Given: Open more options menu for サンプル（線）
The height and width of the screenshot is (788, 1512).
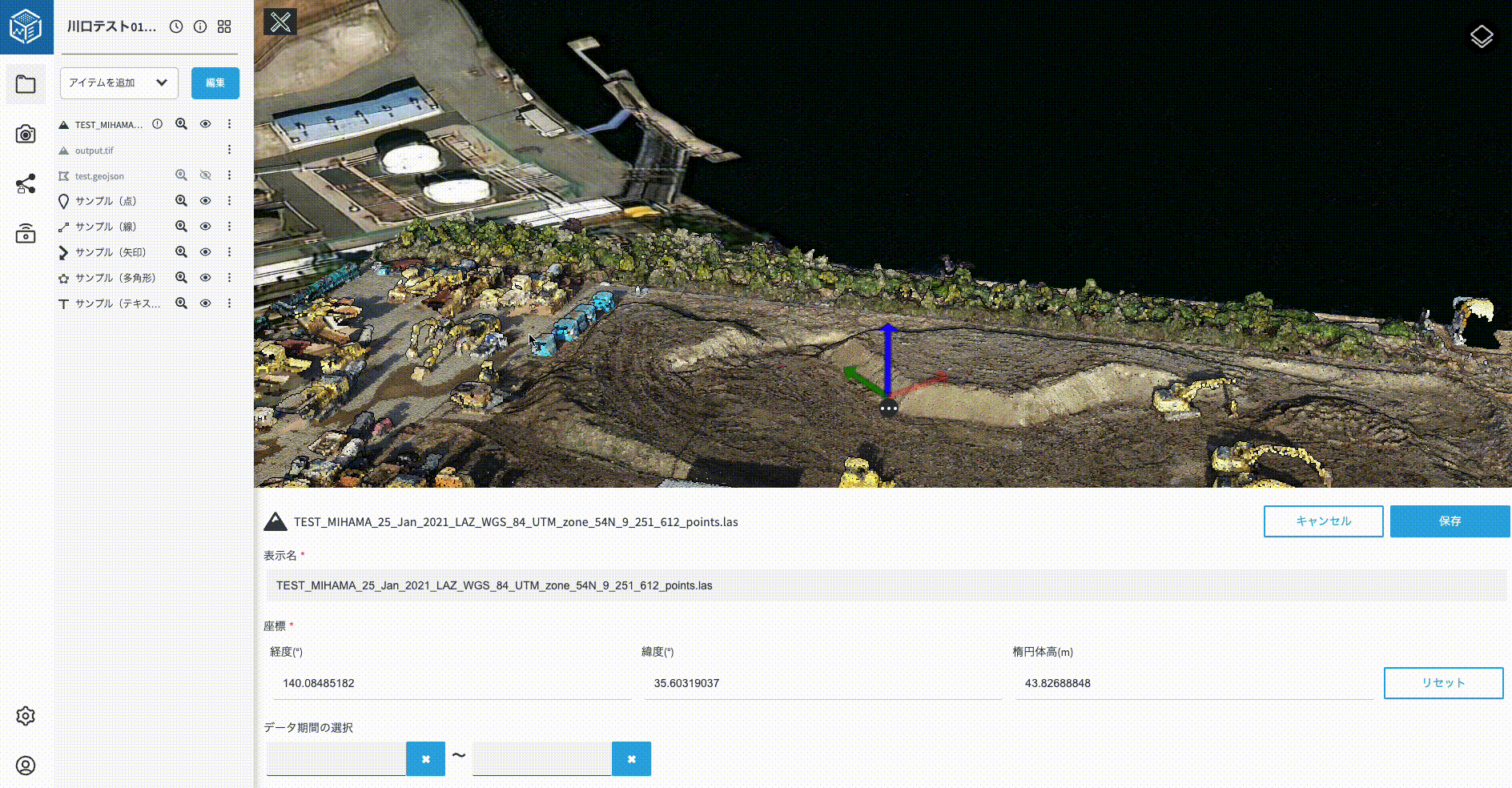Looking at the screenshot, I should [229, 227].
